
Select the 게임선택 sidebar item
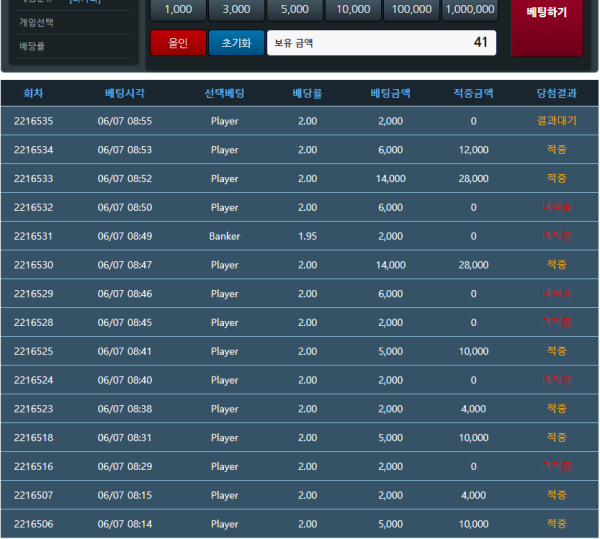point(38,22)
